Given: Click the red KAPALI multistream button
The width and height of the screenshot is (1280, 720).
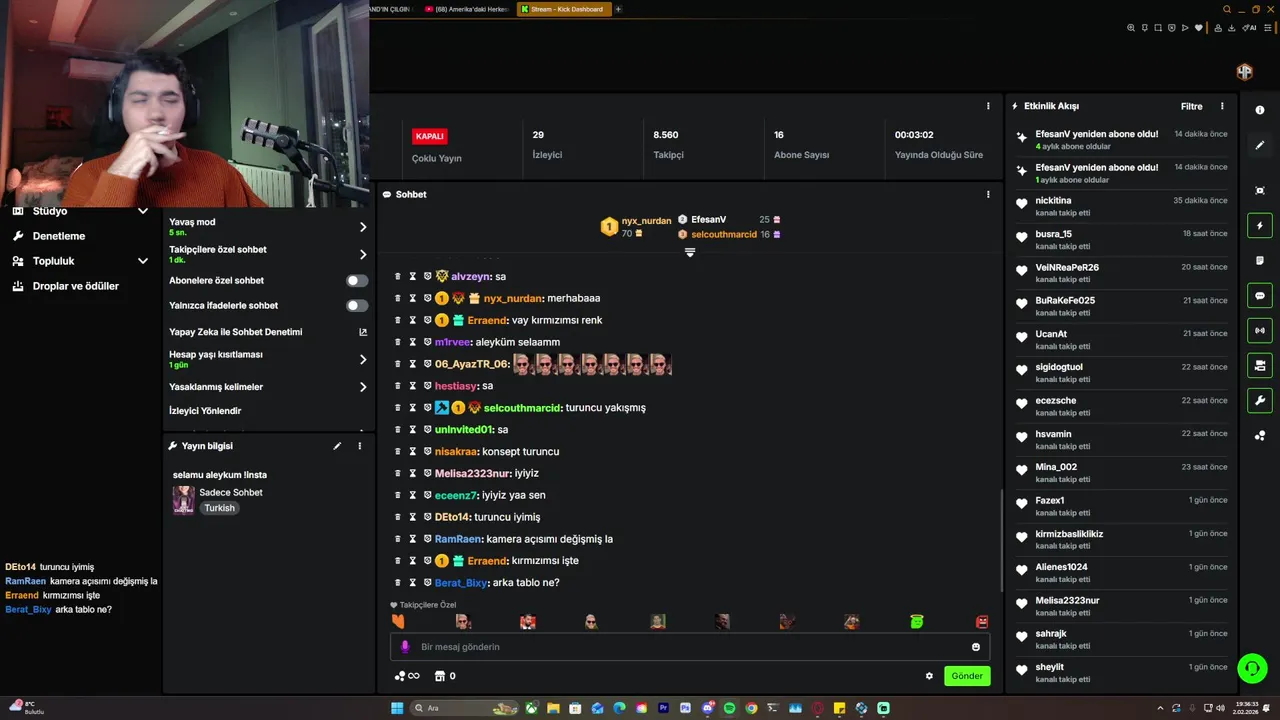Looking at the screenshot, I should coord(429,136).
